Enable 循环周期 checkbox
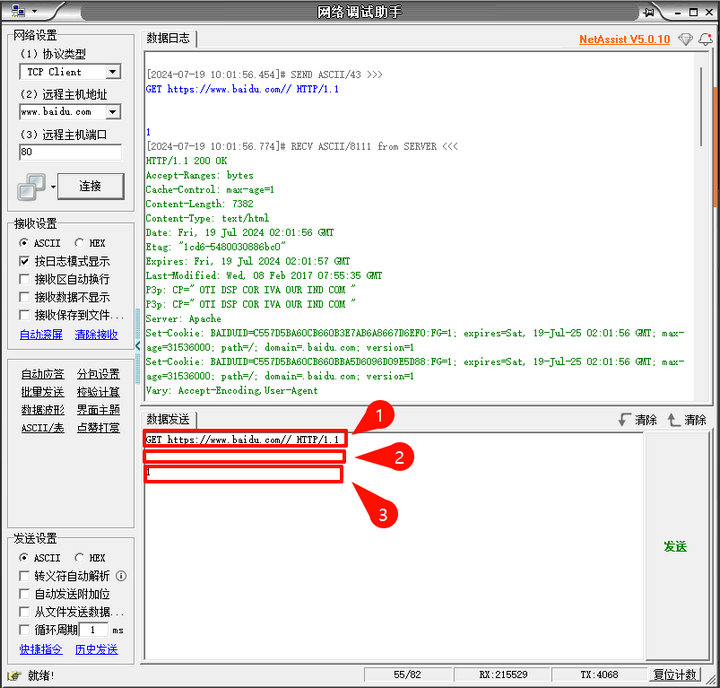Image resolution: width=720 pixels, height=688 pixels. [x=25, y=630]
